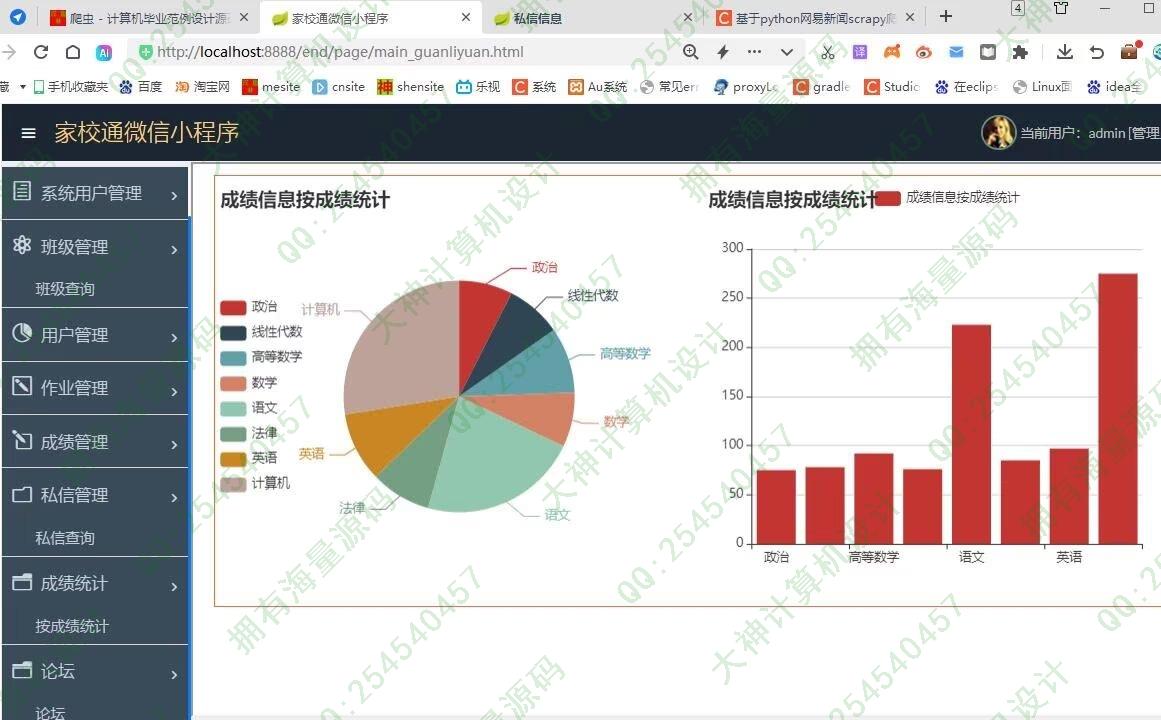Open the mesite bookmark
Image resolution: width=1161 pixels, height=720 pixels.
[x=271, y=87]
